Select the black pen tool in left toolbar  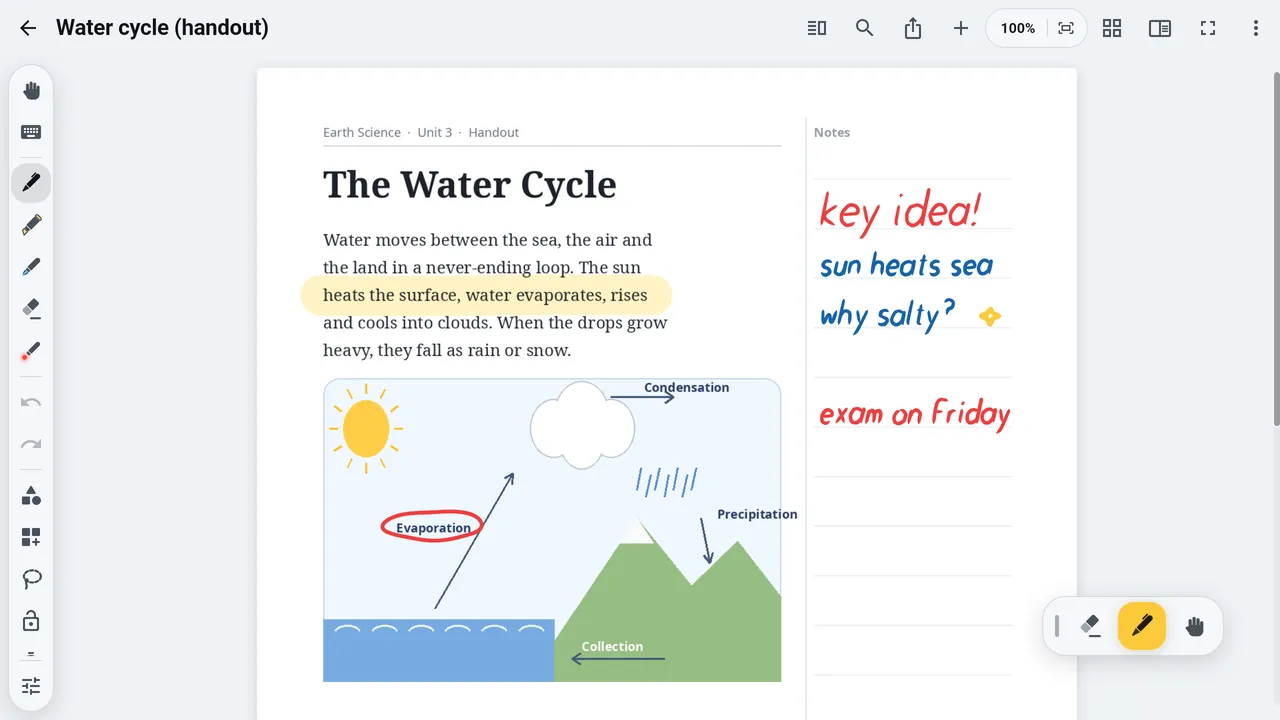click(31, 183)
